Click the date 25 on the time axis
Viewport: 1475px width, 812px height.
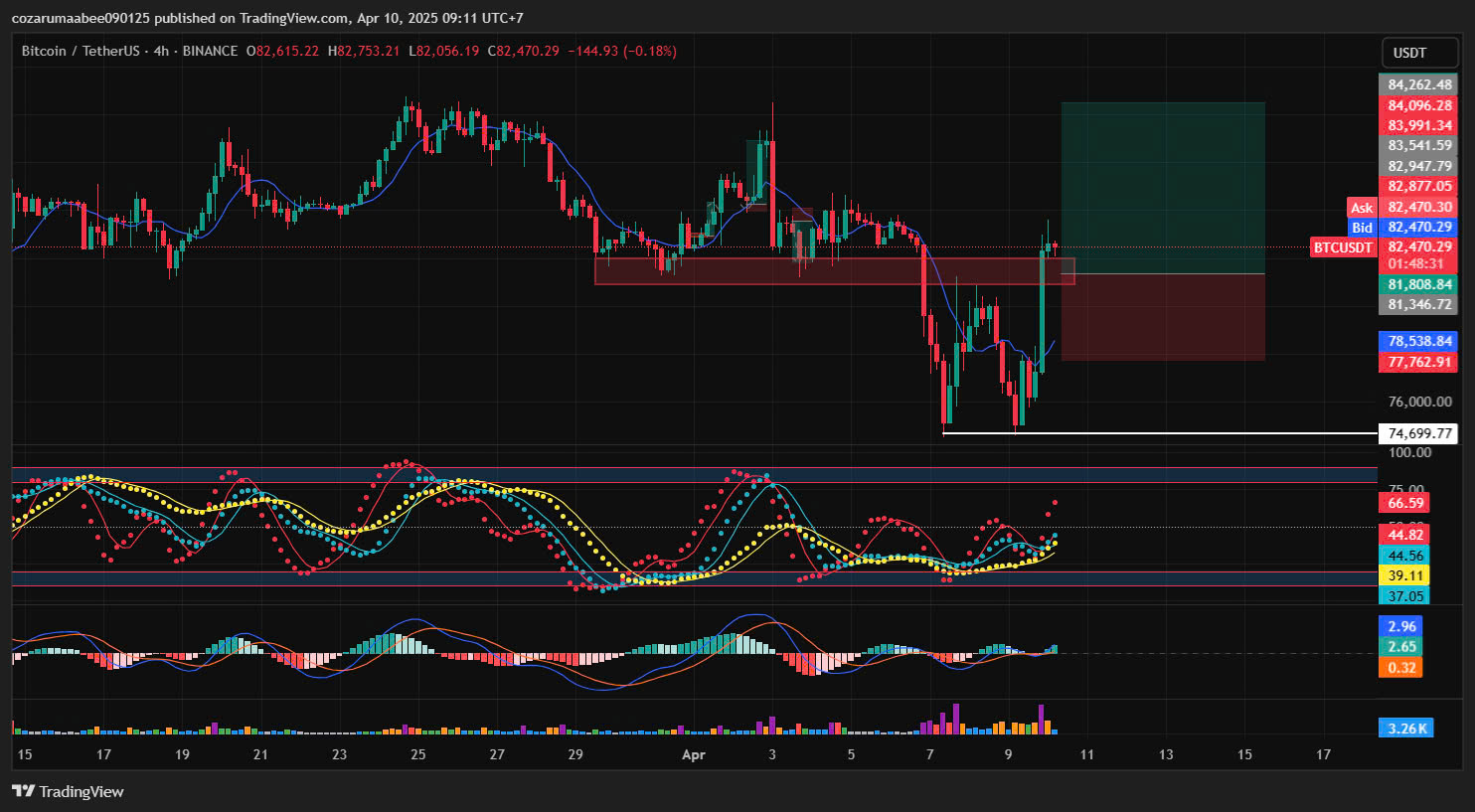417,754
